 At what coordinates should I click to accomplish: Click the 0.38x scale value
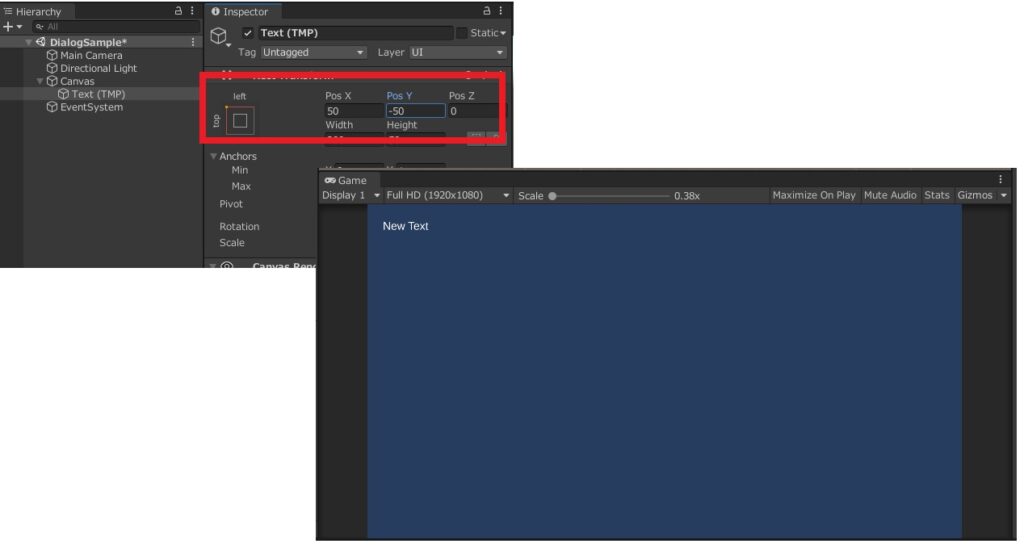point(687,196)
